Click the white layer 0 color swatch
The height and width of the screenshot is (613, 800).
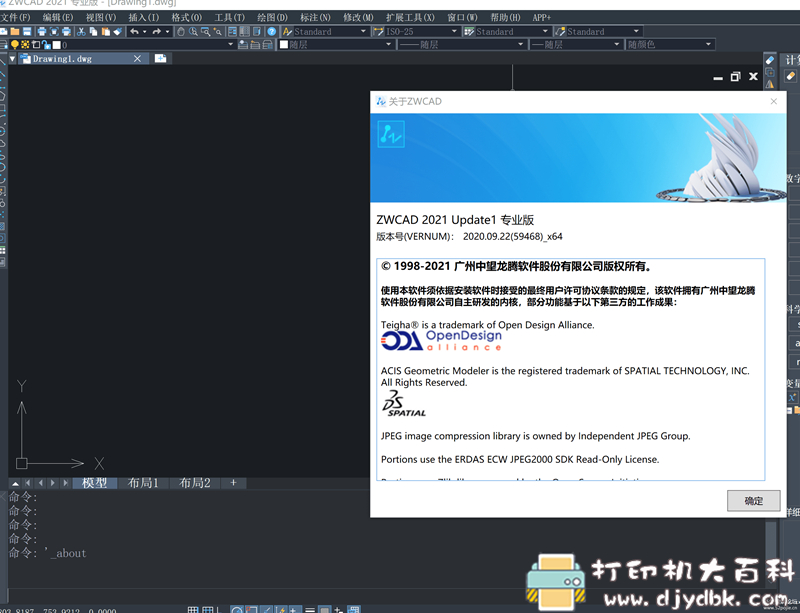pos(57,45)
